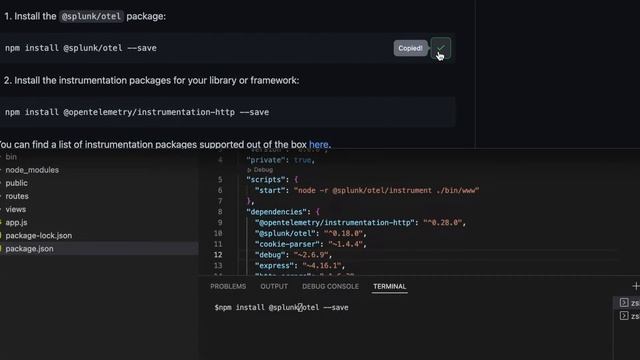Expand the routes folder

coord(17,196)
